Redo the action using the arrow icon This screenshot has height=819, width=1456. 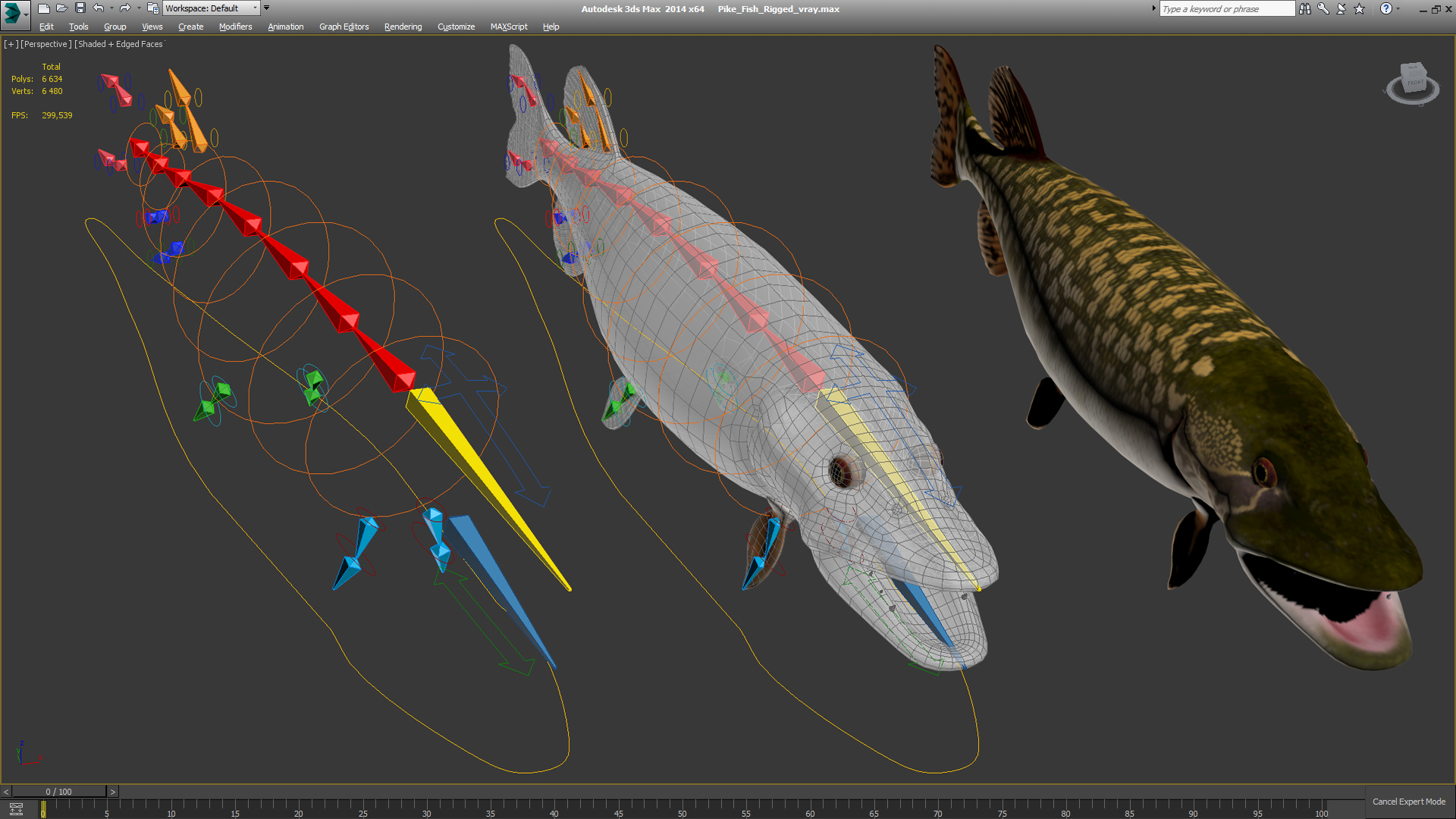(125, 8)
